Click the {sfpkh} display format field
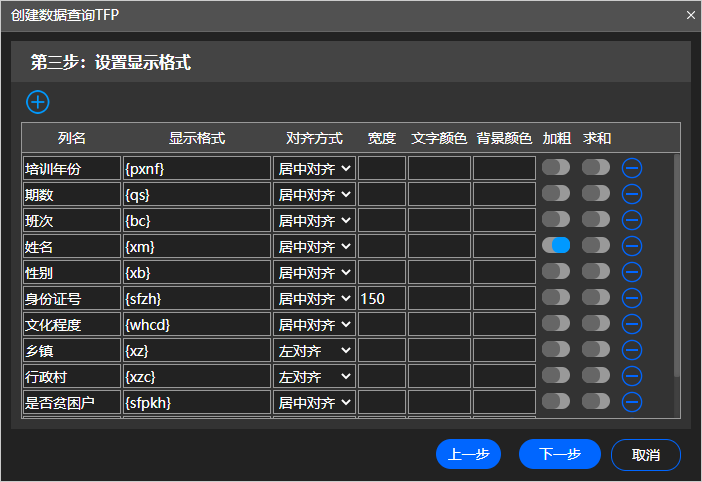The width and height of the screenshot is (702, 482). (x=197, y=402)
